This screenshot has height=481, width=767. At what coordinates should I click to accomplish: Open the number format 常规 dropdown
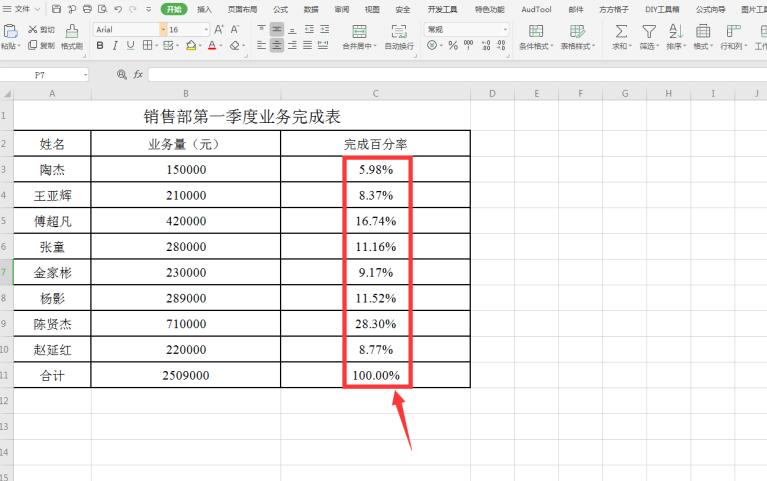(x=505, y=30)
